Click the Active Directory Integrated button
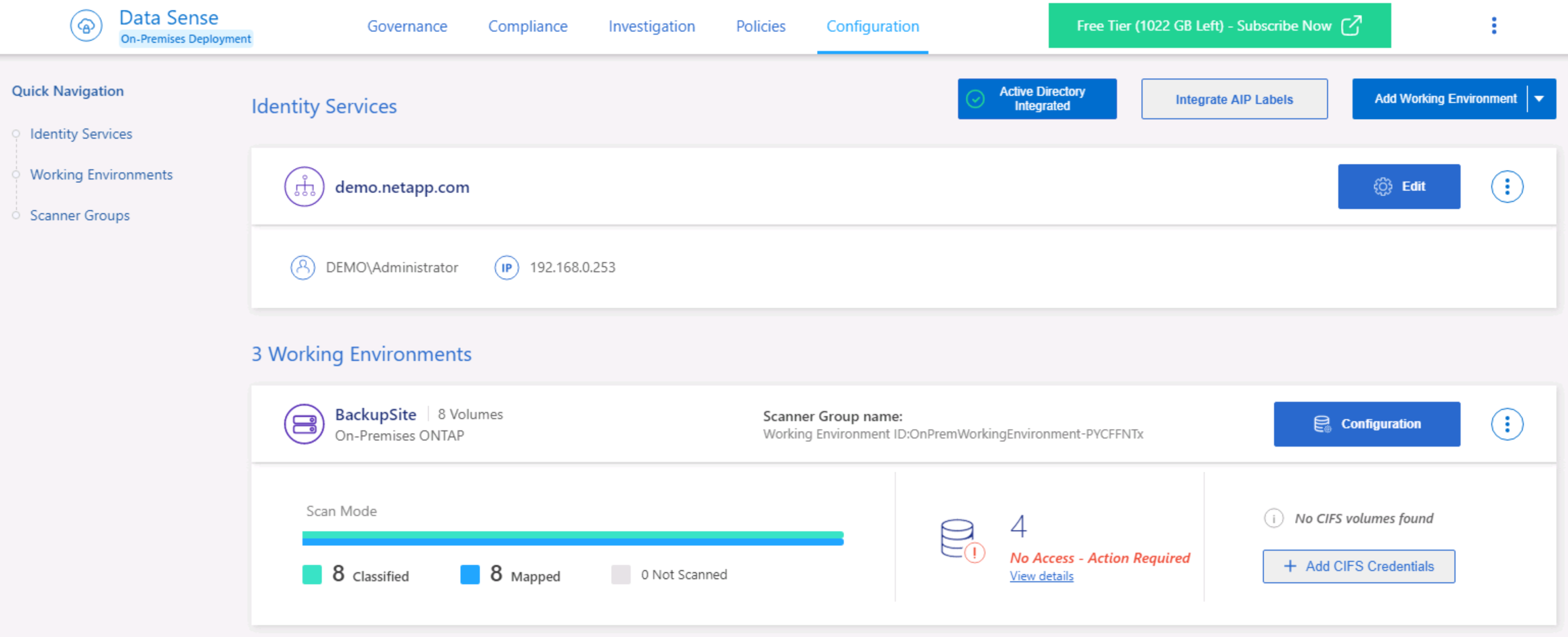Image resolution: width=1568 pixels, height=637 pixels. point(1037,99)
